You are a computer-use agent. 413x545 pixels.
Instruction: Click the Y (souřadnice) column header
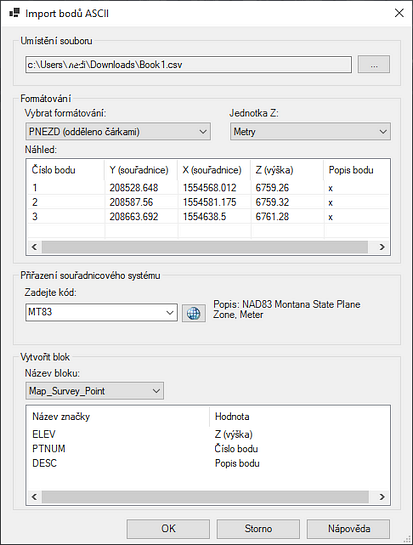point(141,170)
